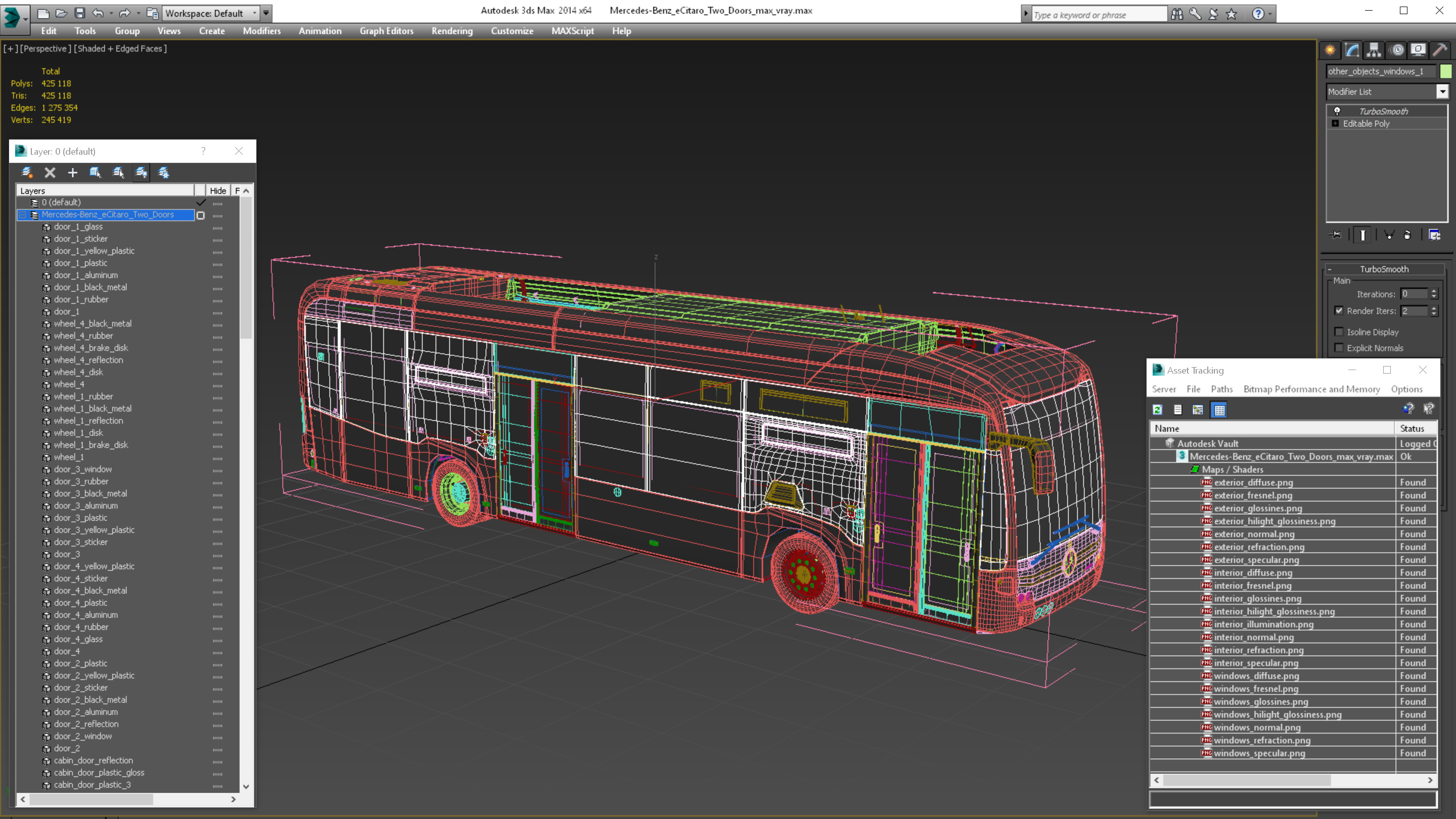Open the Bitmap Performance and Memory menu
This screenshot has height=819, width=1456.
click(x=1311, y=389)
